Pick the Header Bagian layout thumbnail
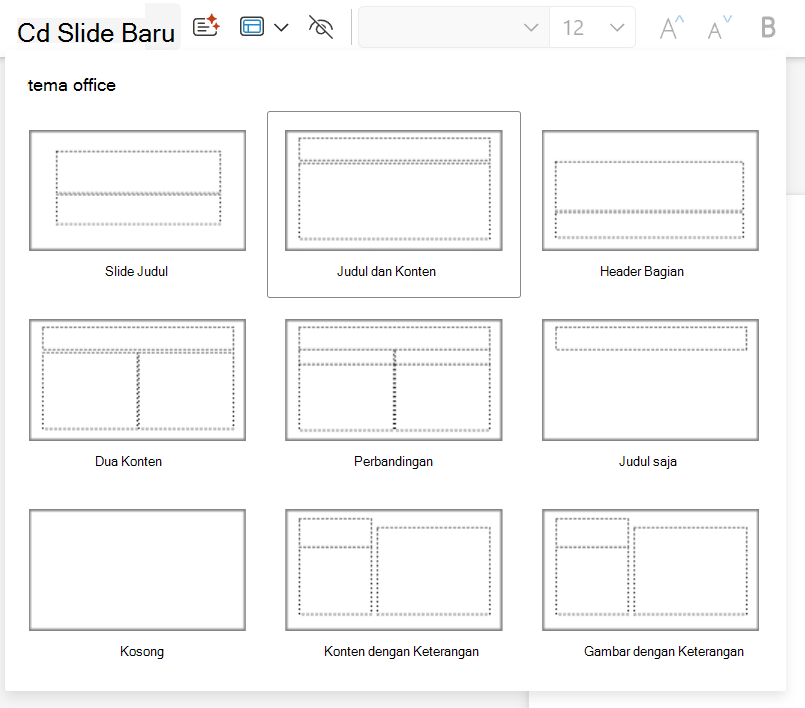The width and height of the screenshot is (805, 708). 650,190
